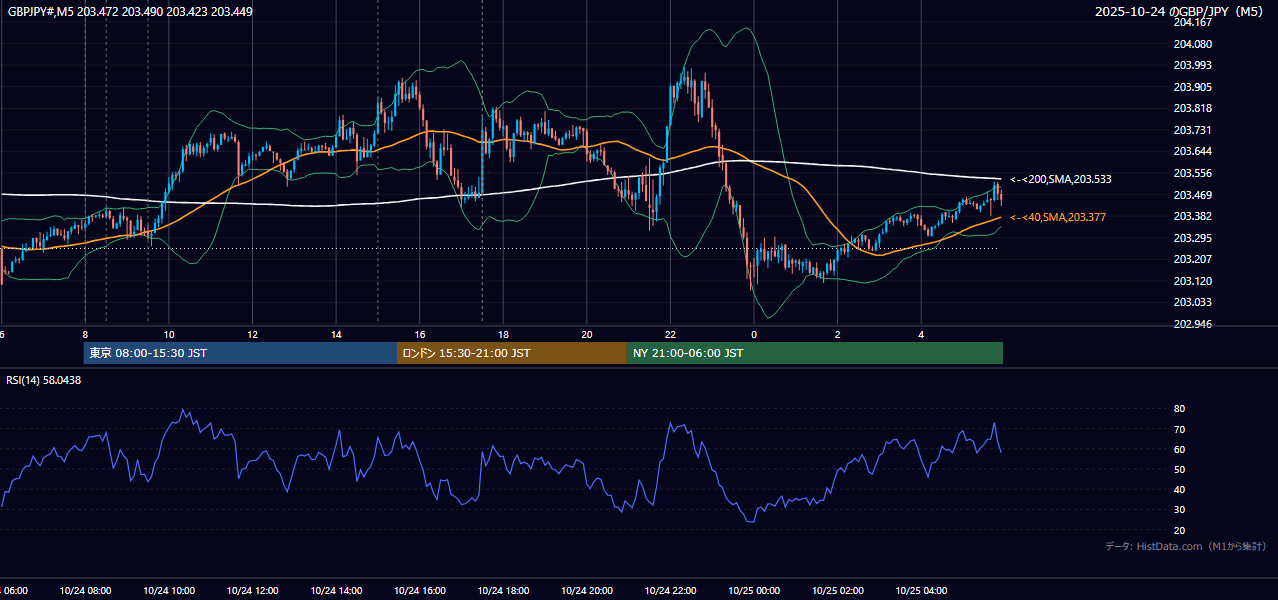
Task: Click the NY 21:00-06:00 JST session bar
Action: coord(815,353)
